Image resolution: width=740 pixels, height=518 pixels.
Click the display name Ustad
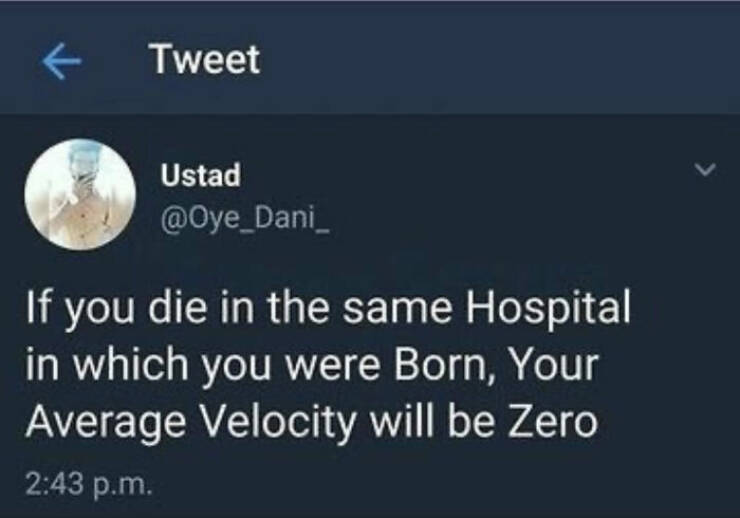200,176
